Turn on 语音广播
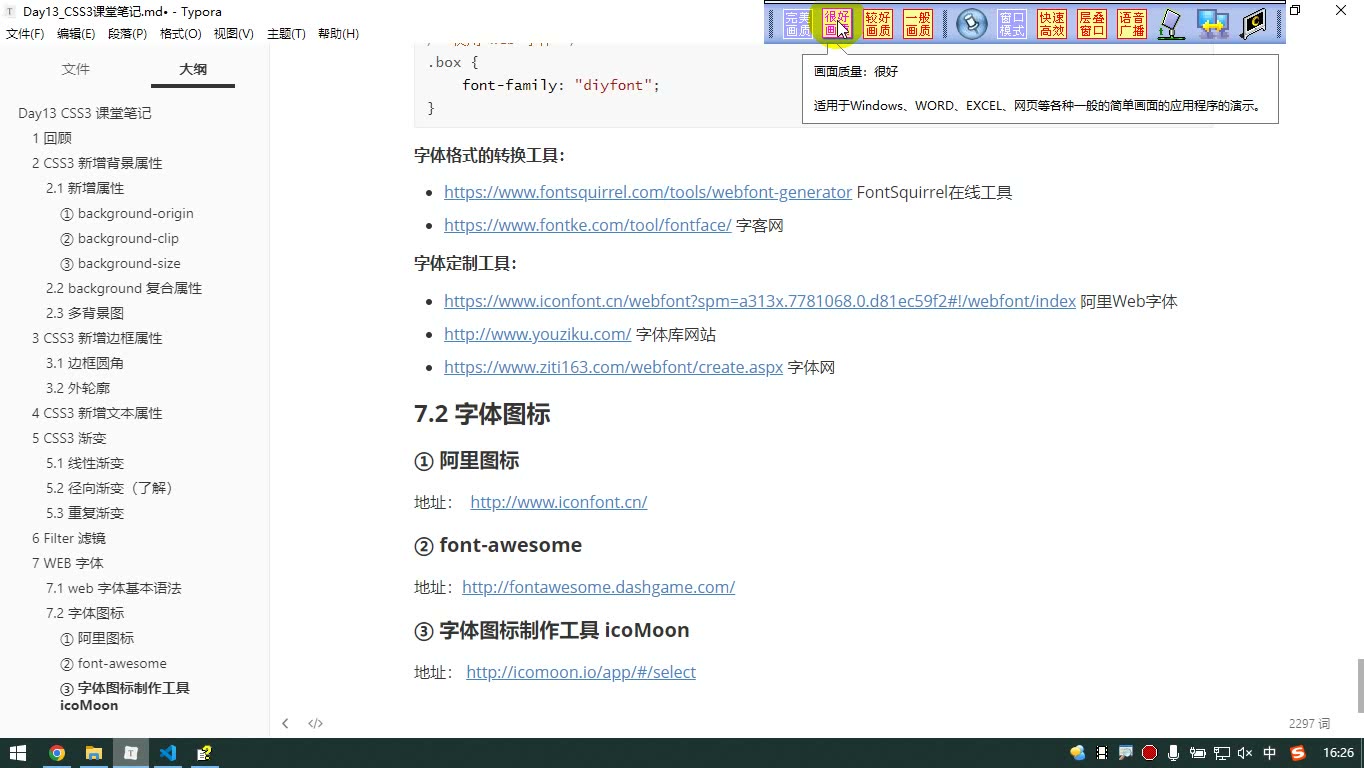1364x768 pixels. pyautogui.click(x=1132, y=24)
